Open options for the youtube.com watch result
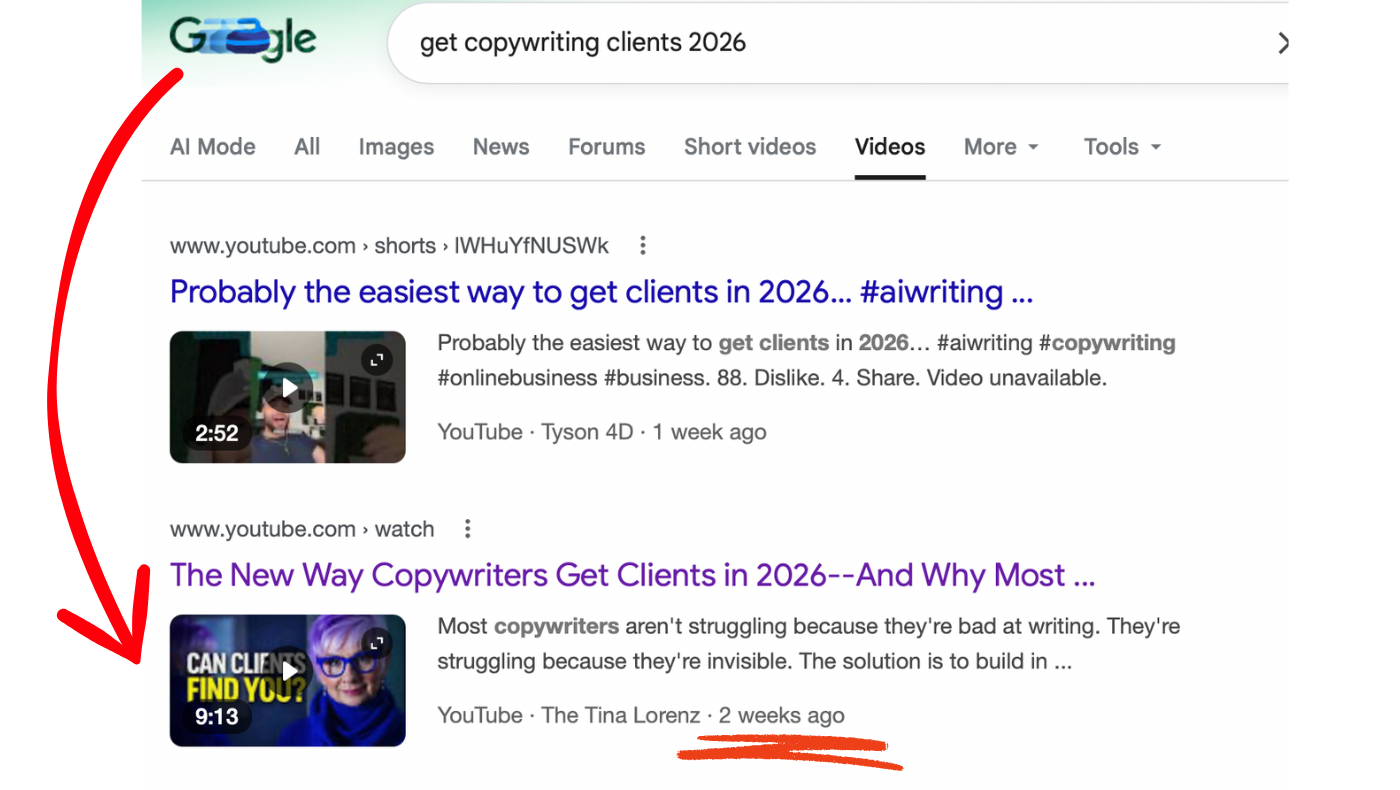Viewport: 1400px width, 790px height. pos(467,529)
